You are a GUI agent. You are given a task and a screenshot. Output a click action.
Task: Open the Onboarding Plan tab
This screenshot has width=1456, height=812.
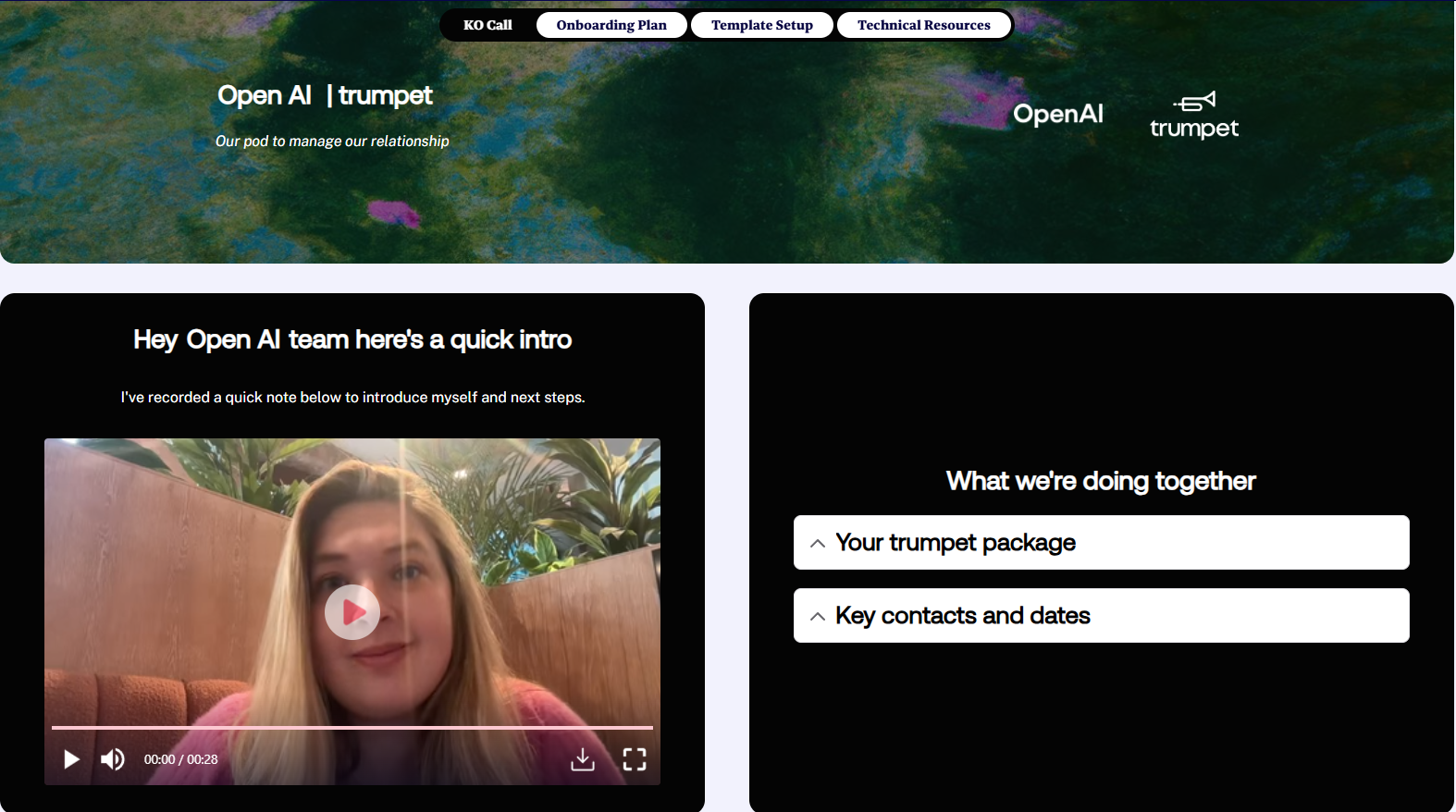point(611,25)
